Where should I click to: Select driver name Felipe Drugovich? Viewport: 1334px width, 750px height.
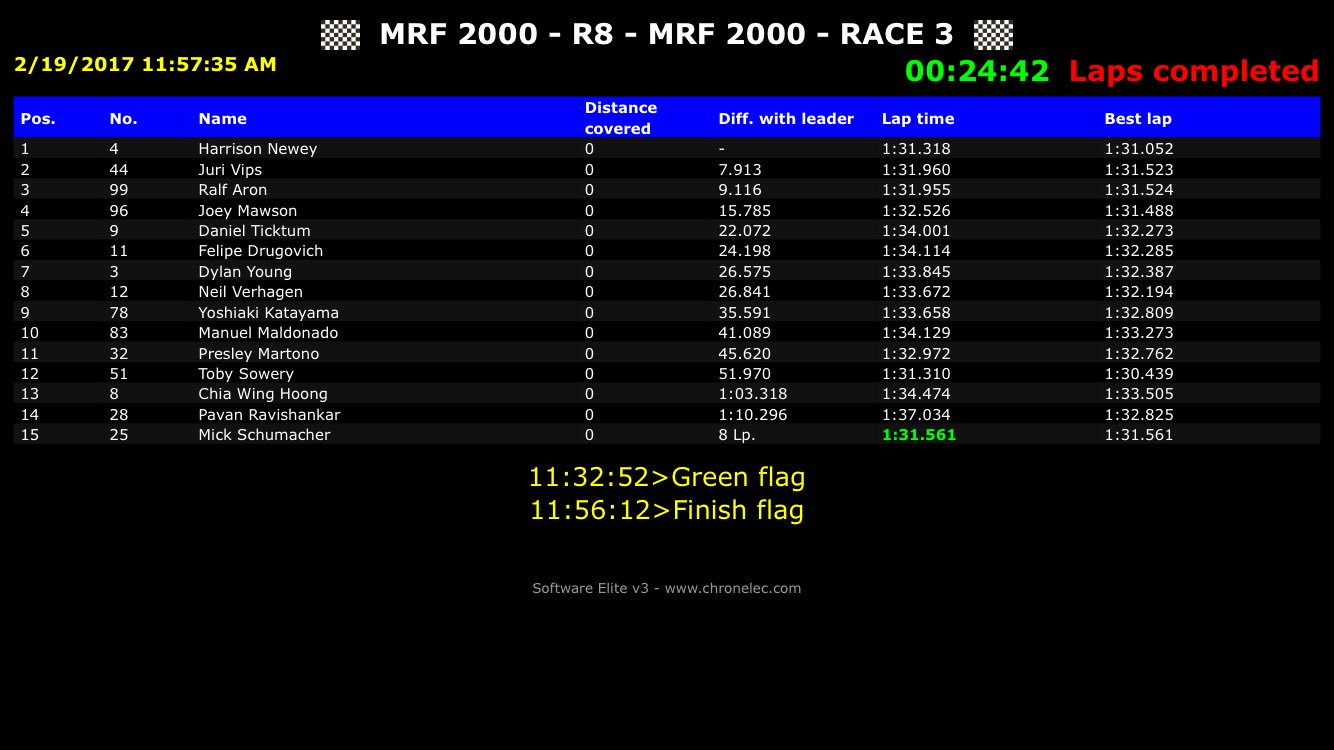click(261, 251)
